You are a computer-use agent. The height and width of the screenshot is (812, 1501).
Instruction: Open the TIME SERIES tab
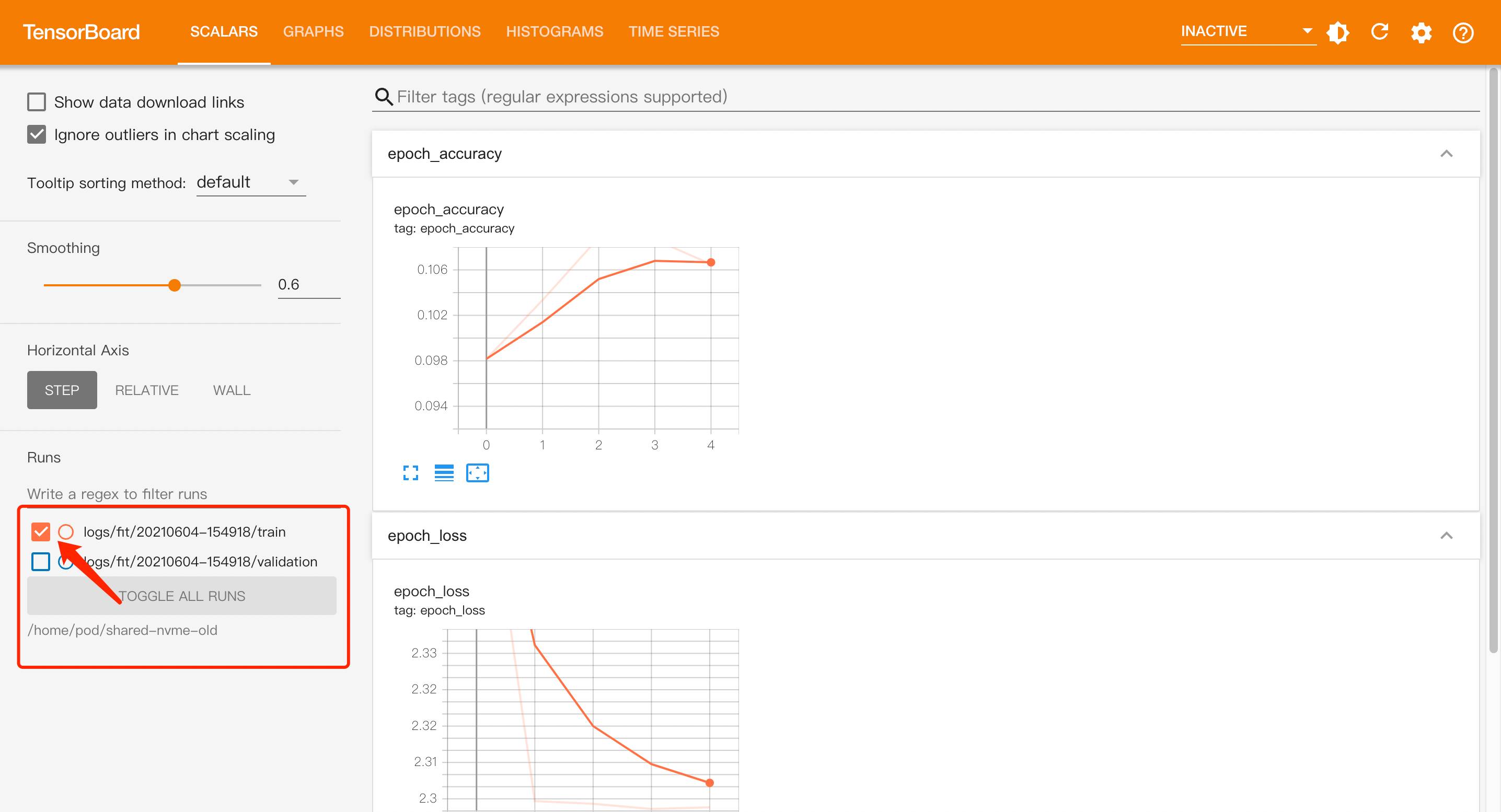pos(674,31)
